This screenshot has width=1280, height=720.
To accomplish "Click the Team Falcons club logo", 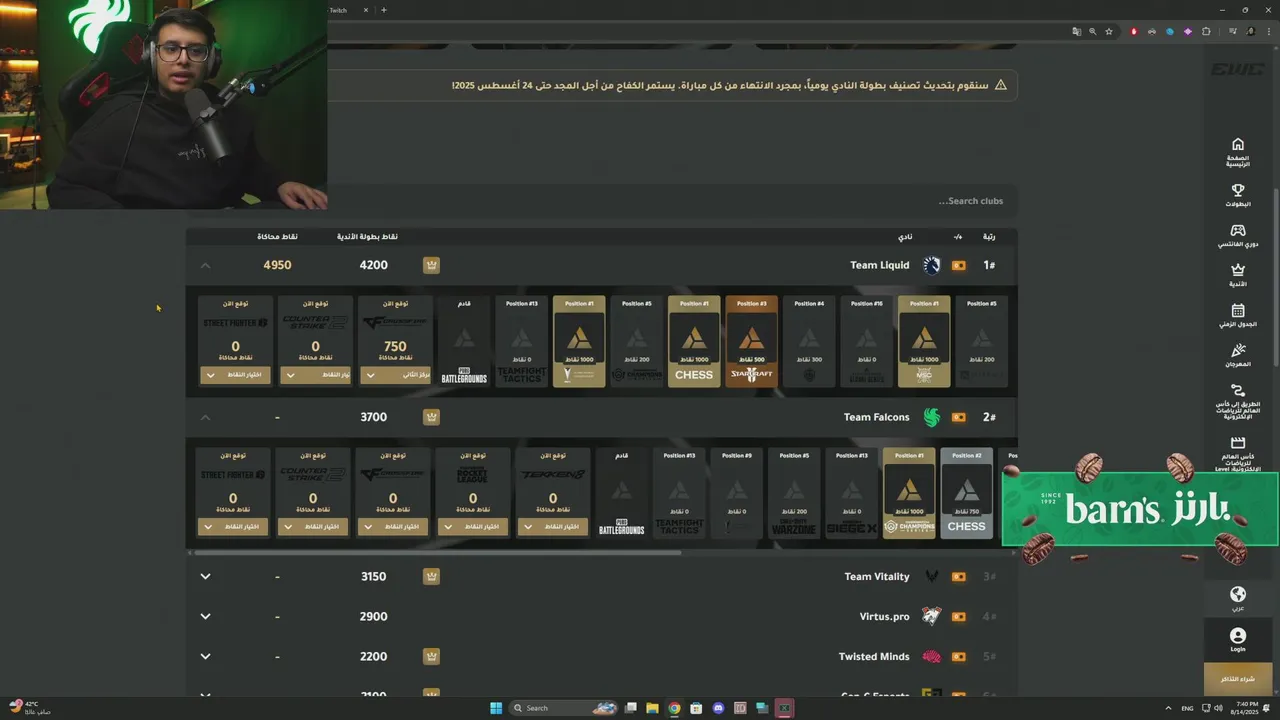I will click(x=932, y=417).
